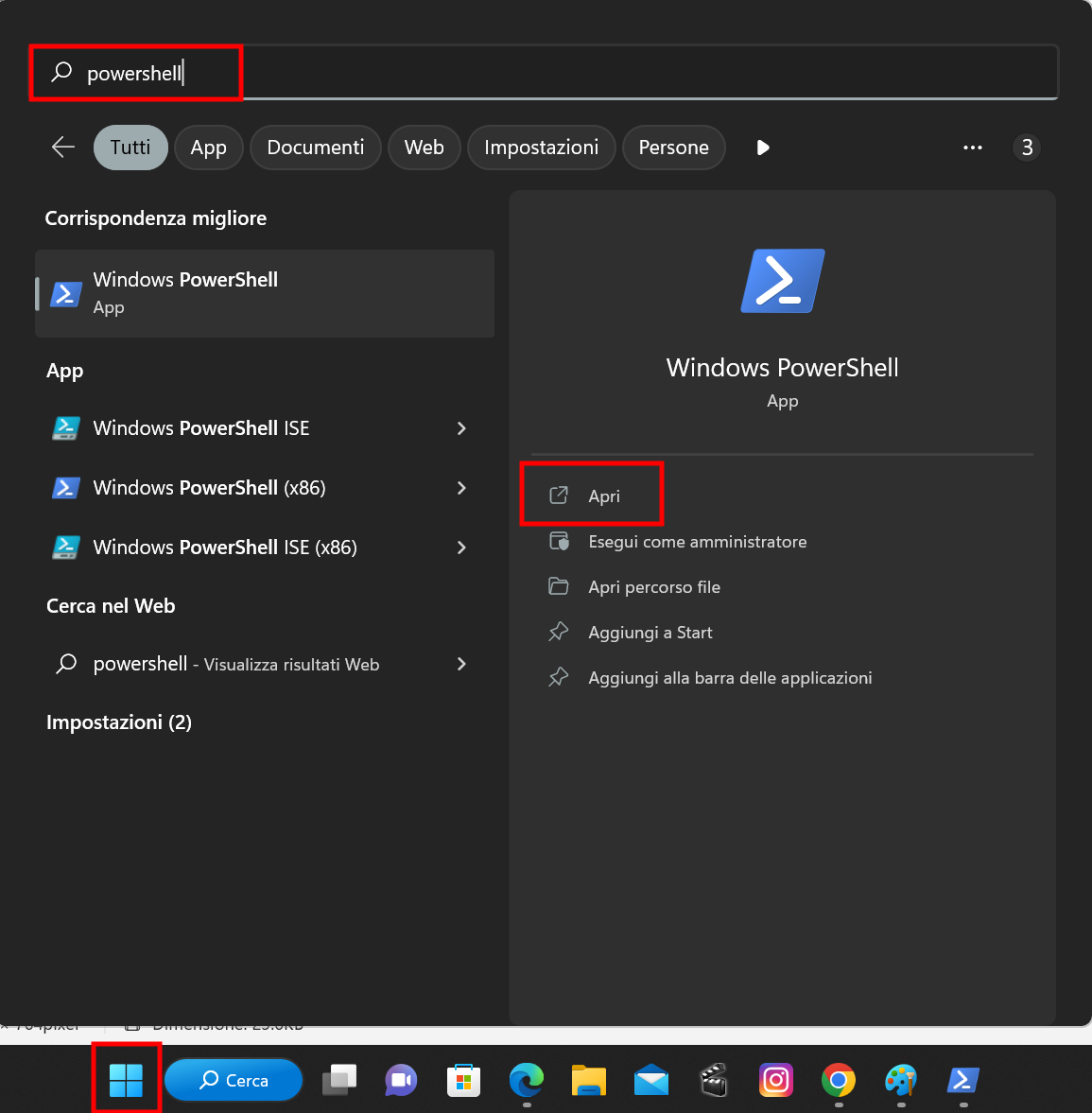Click Aggiungi alla barra delle applicazioni

pyautogui.click(x=730, y=677)
